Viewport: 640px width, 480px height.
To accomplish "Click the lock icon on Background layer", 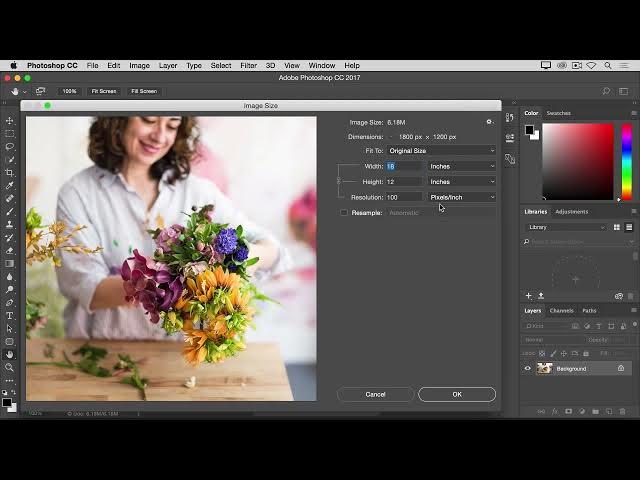I will pyautogui.click(x=620, y=368).
